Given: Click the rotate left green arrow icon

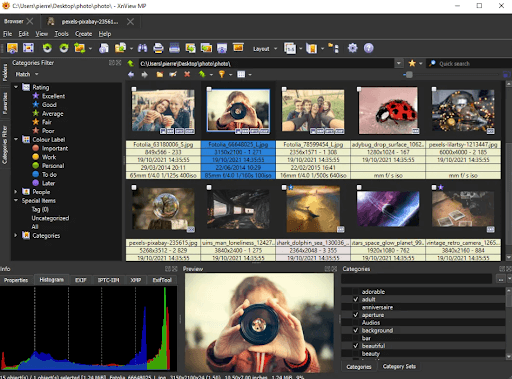Looking at the screenshot, I should [x=47, y=48].
